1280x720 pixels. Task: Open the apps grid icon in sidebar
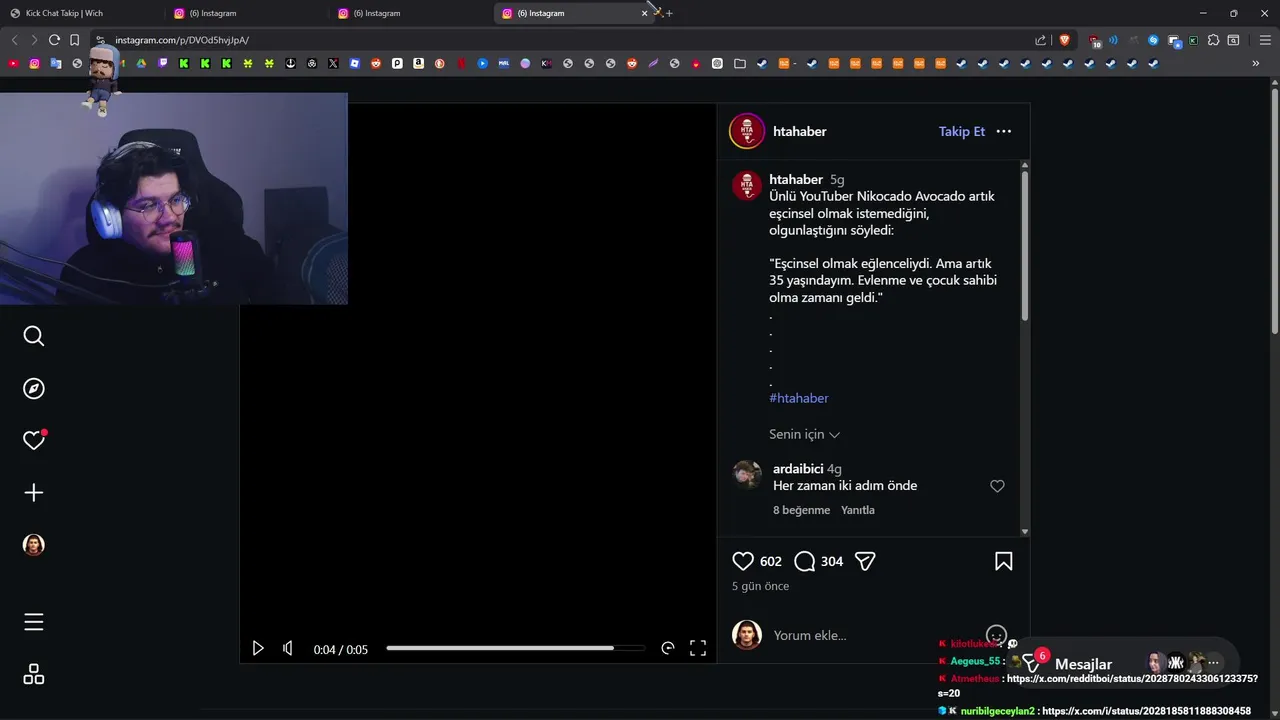point(34,674)
